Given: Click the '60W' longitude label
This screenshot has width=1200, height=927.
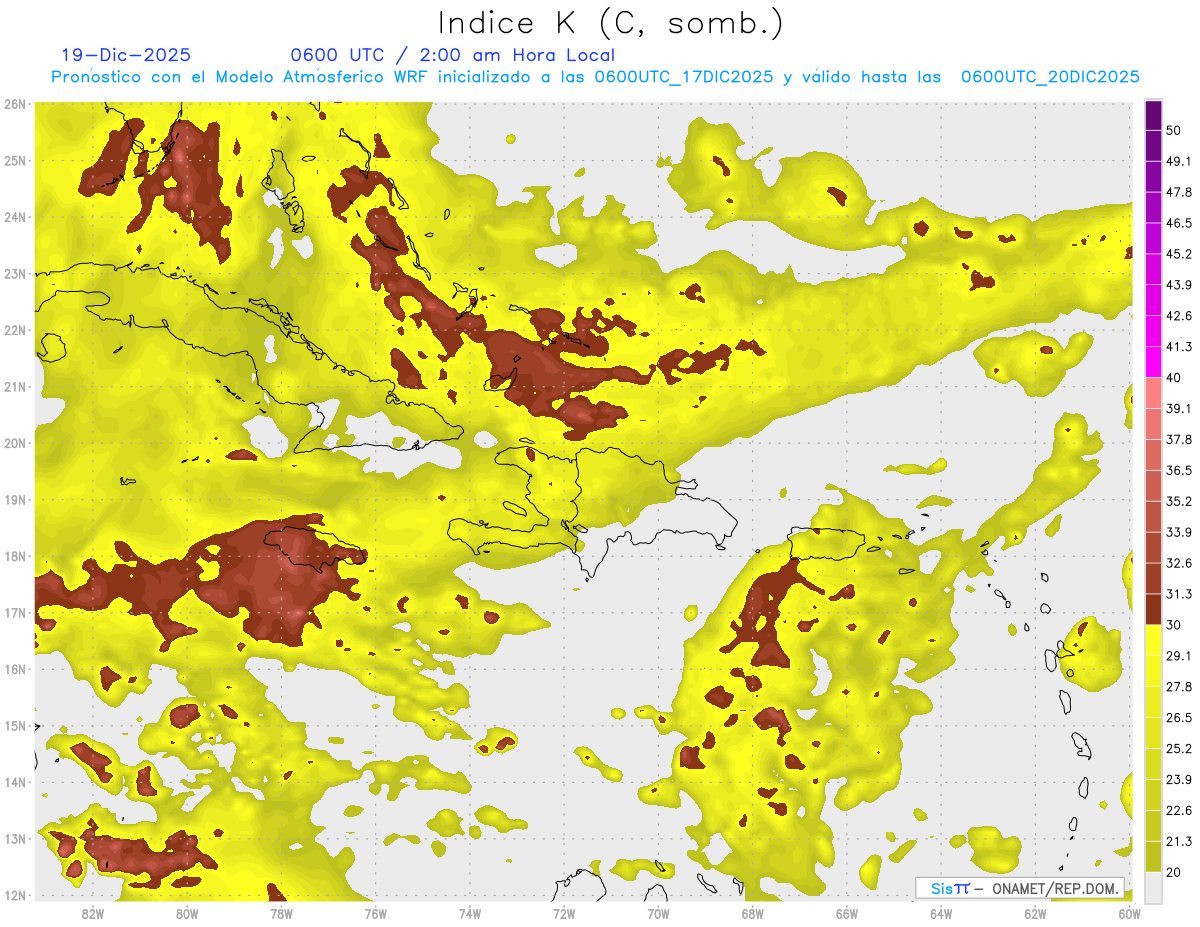Looking at the screenshot, I should point(1129,913).
